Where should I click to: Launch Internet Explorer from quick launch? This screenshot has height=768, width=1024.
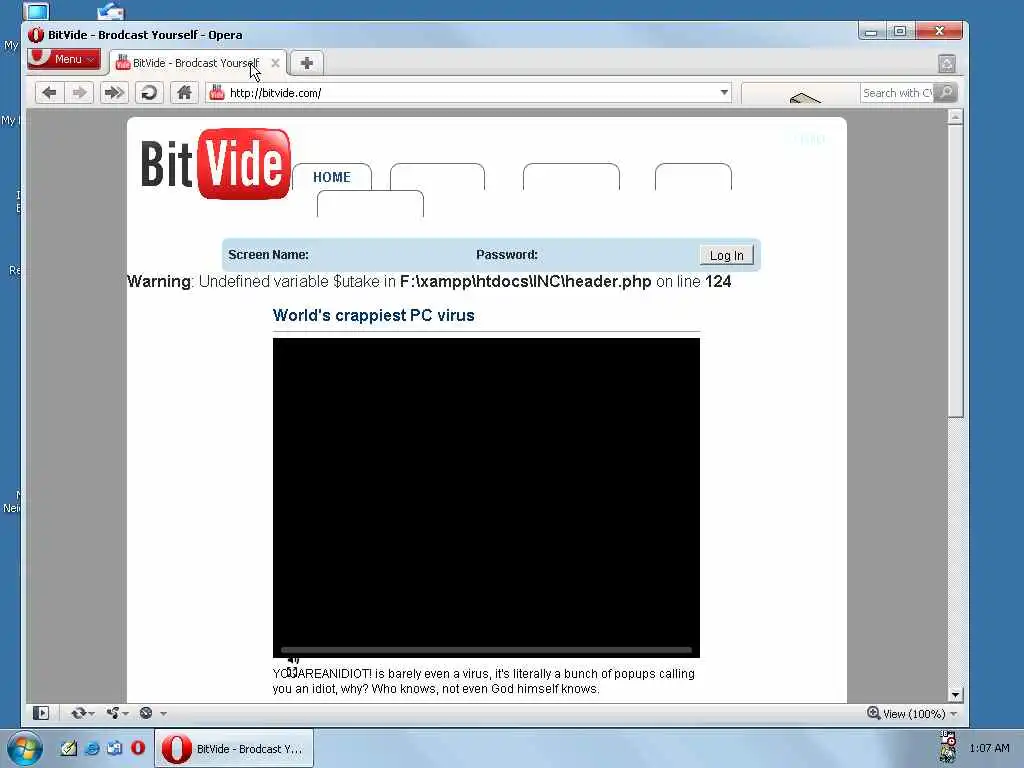pos(92,748)
